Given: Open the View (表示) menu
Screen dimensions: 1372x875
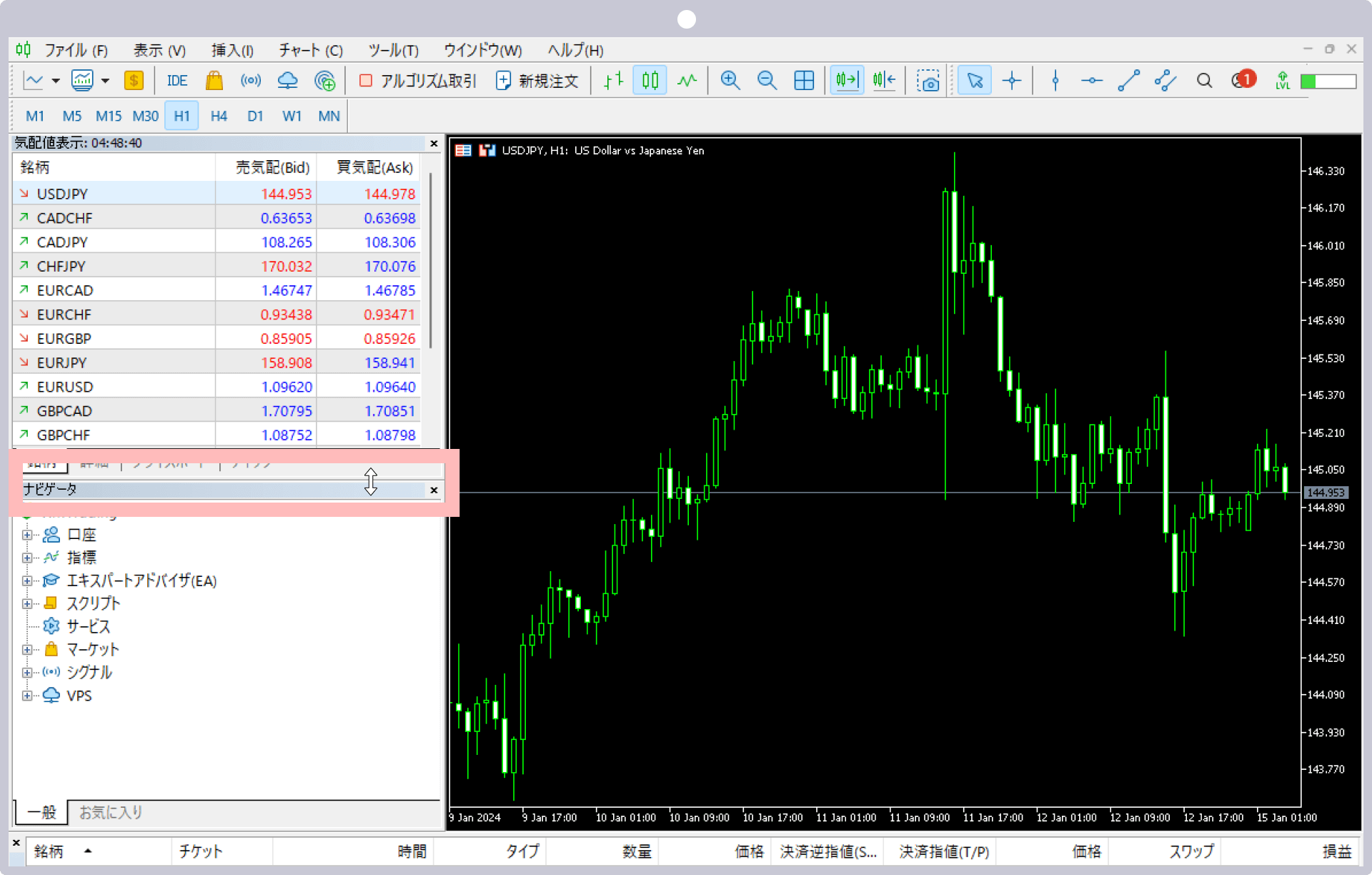Looking at the screenshot, I should (159, 50).
